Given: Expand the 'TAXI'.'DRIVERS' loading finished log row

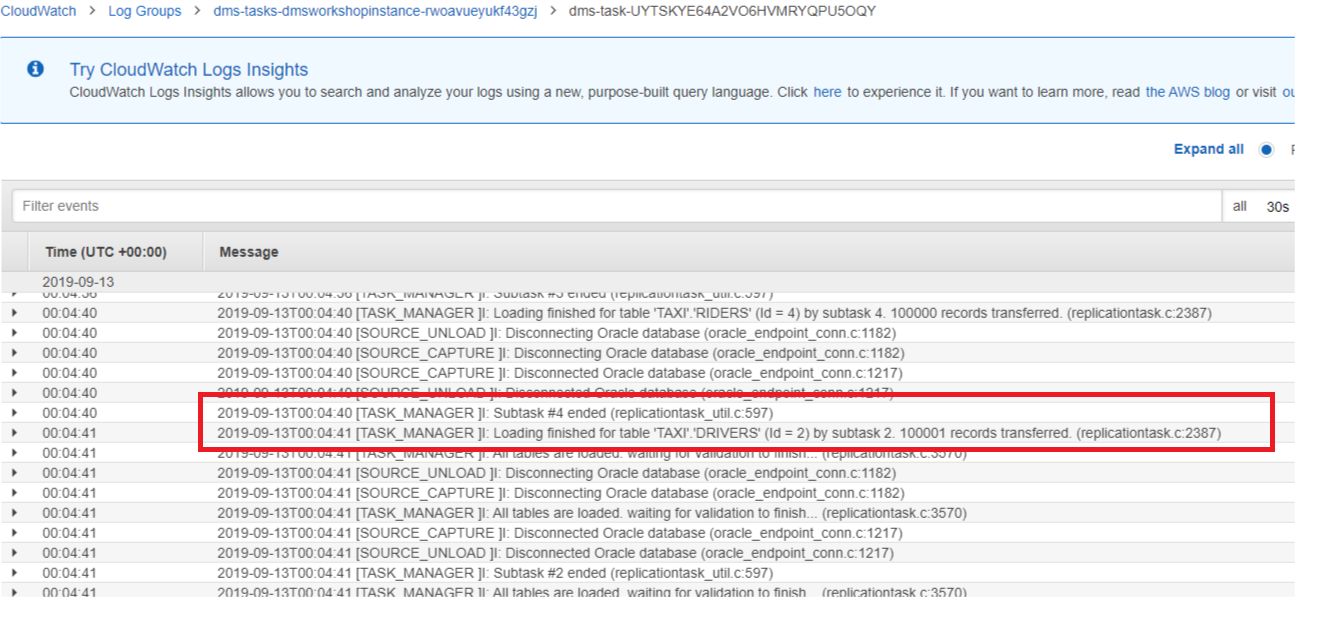Looking at the screenshot, I should click(x=14, y=433).
